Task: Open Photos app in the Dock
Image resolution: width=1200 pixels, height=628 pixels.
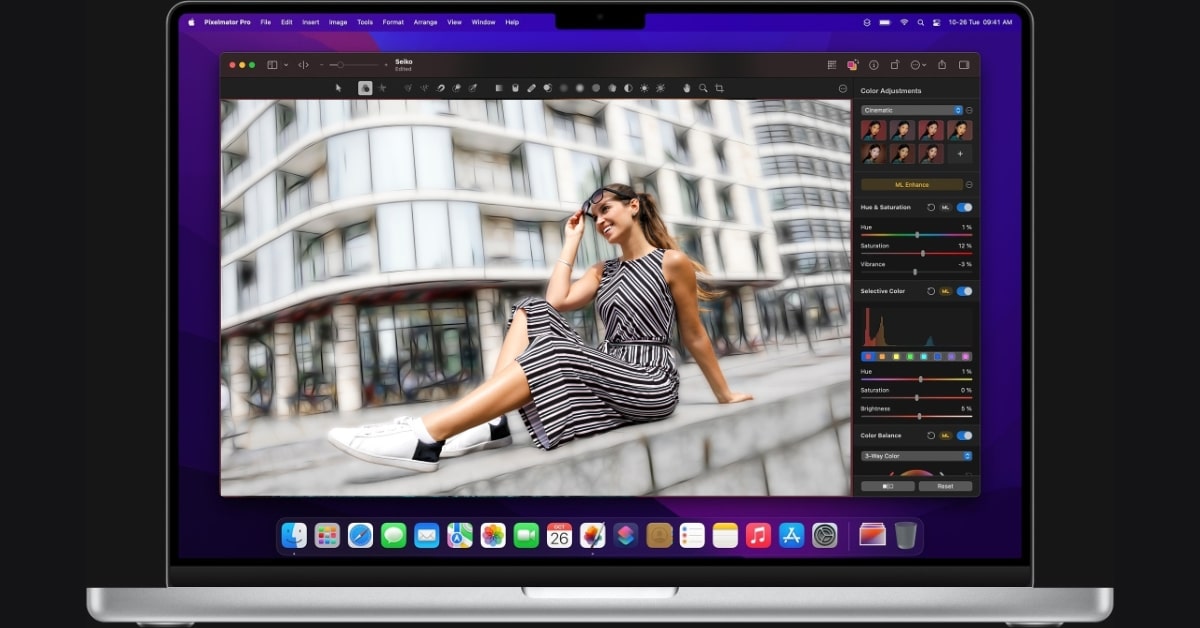Action: (493, 535)
